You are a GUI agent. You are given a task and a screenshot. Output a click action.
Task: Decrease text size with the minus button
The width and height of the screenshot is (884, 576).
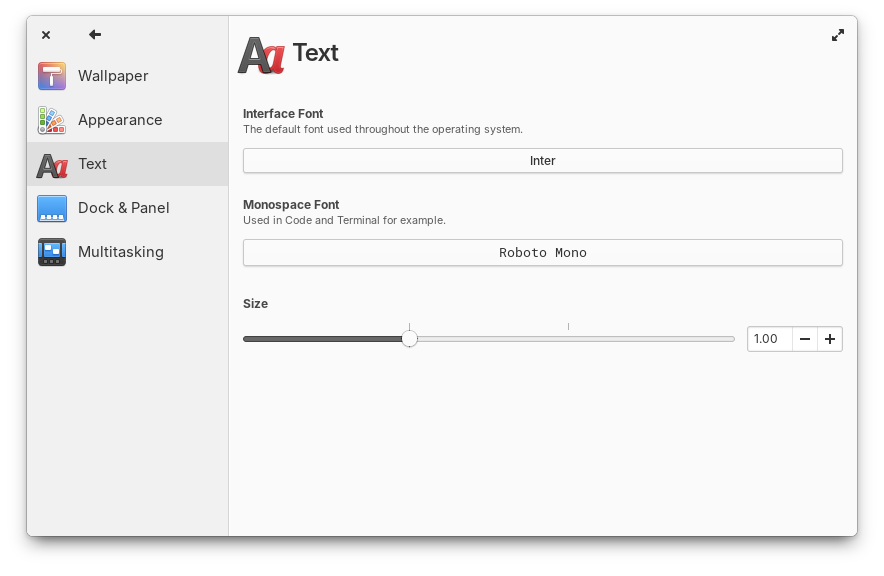click(805, 339)
